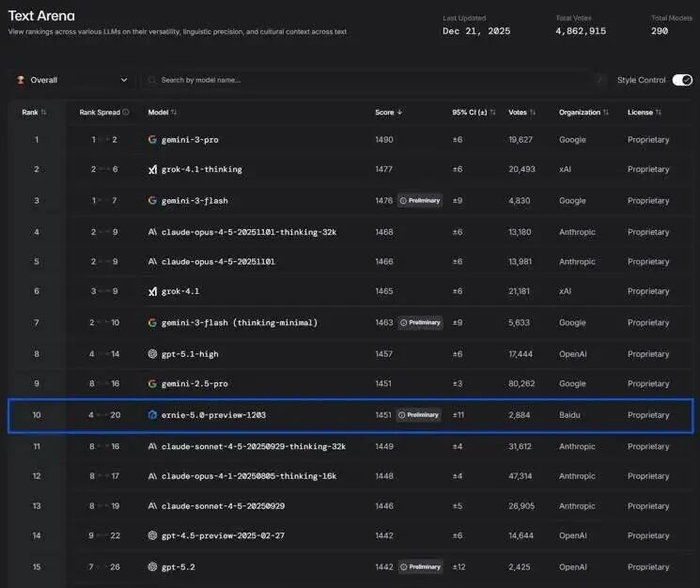Open the gpt-4.5-preview-2025-02-27 model name
Screen dimensions: 700x588
[x=223, y=535]
